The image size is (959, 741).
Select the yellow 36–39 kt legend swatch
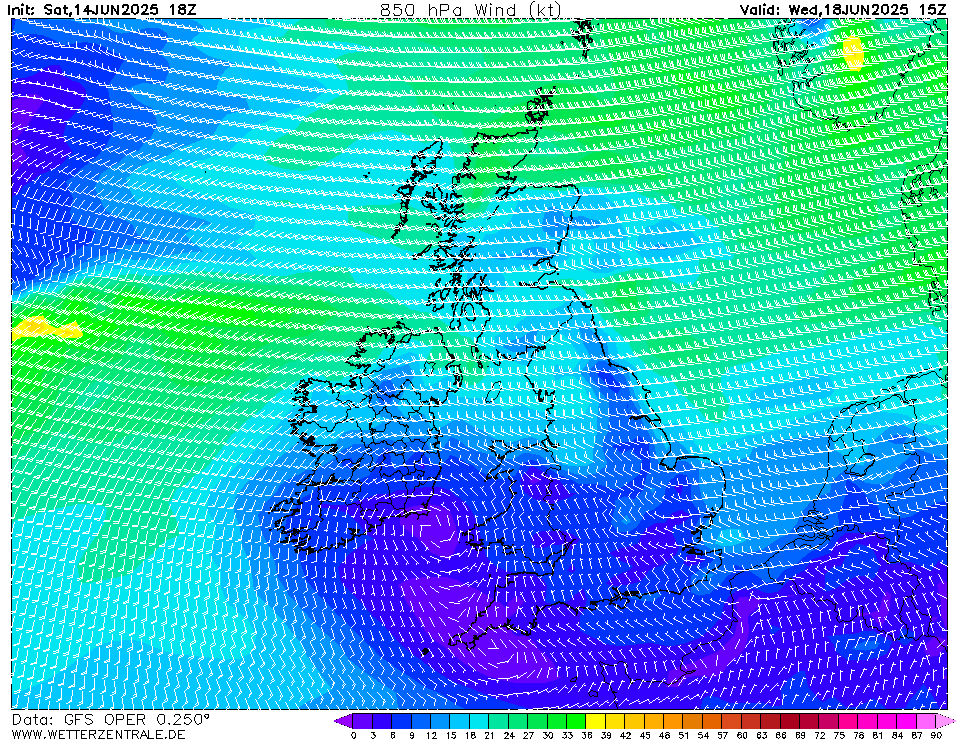[x=596, y=721]
